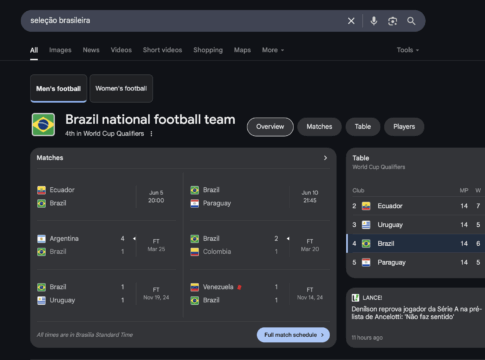Expand the Matches card with the chevron
This screenshot has width=485, height=360.
point(325,158)
